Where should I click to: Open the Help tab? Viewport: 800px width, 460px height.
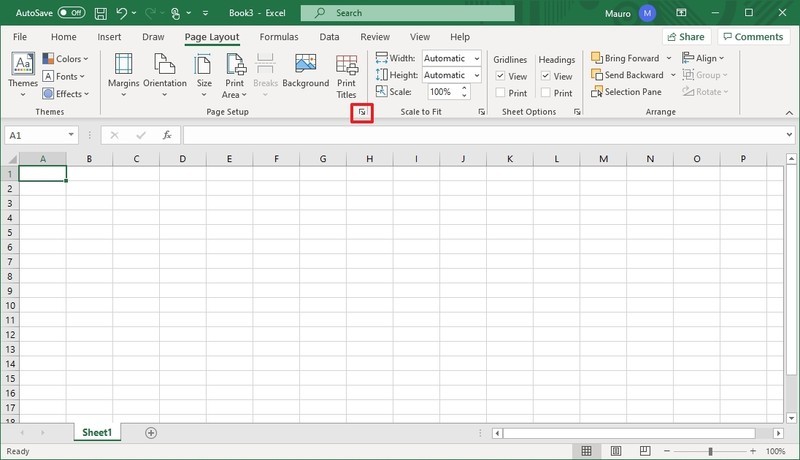460,37
